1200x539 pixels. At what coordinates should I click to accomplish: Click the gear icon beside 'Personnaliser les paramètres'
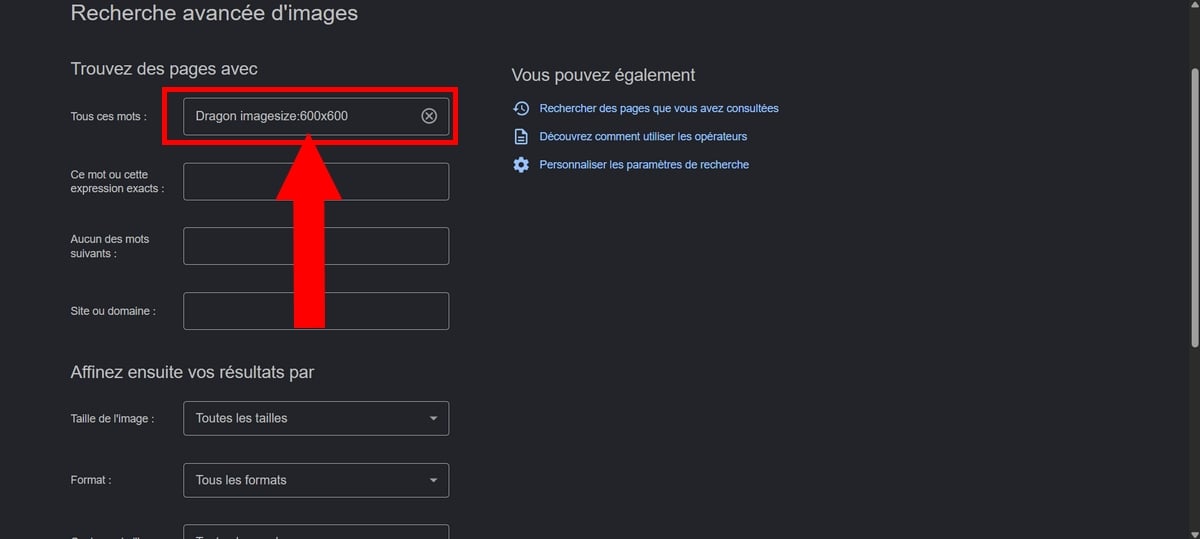521,164
